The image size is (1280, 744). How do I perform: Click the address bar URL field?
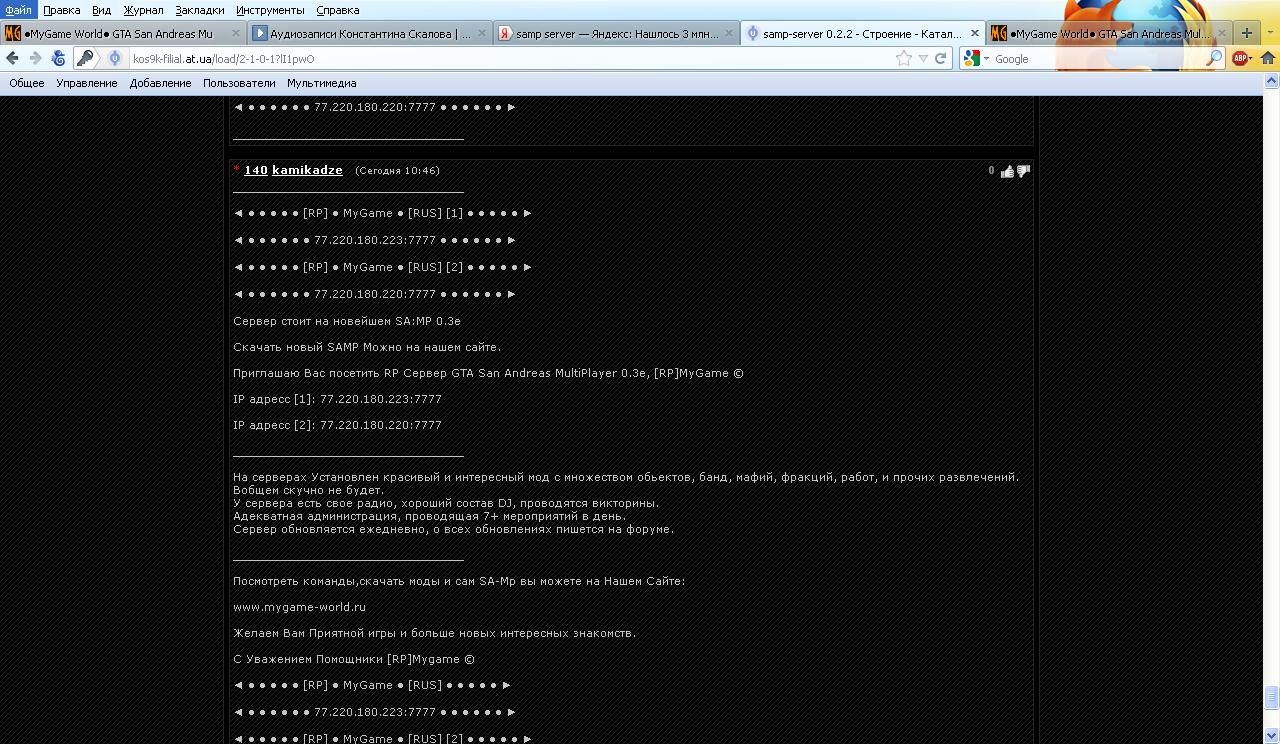click(510, 59)
